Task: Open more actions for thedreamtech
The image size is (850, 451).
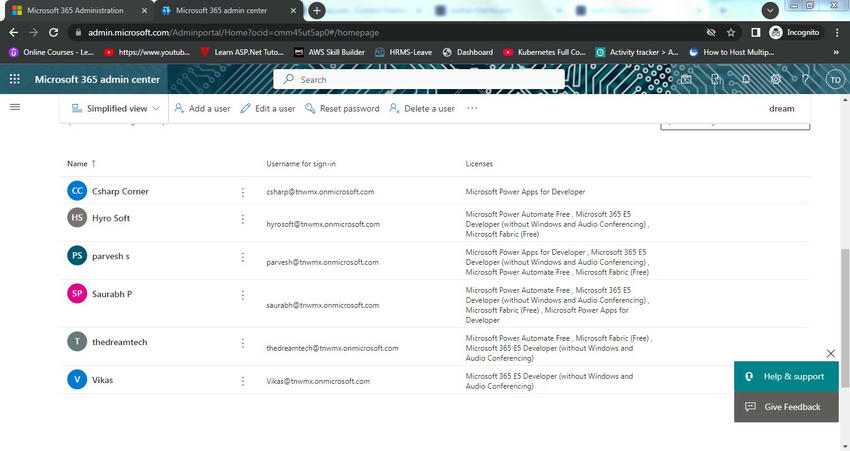Action: click(243, 343)
